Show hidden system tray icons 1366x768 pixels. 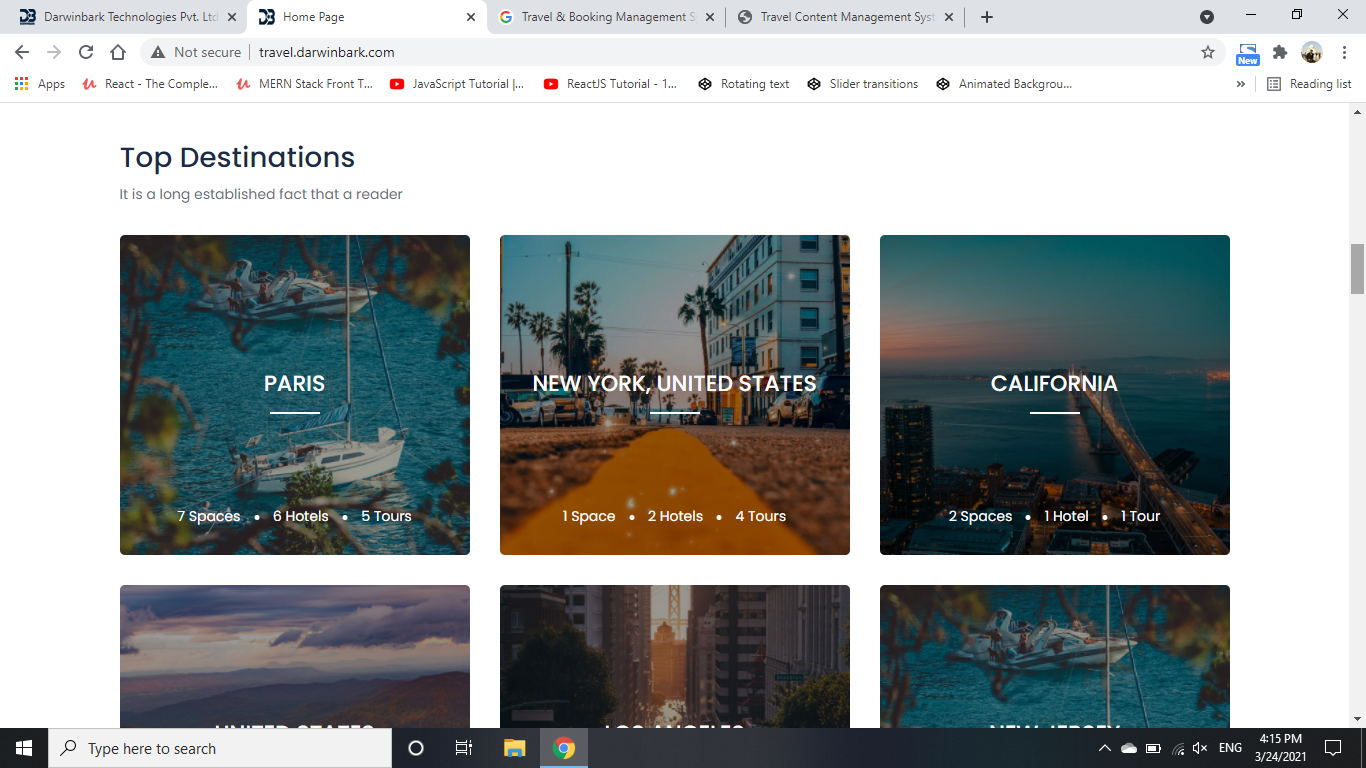tap(1104, 748)
